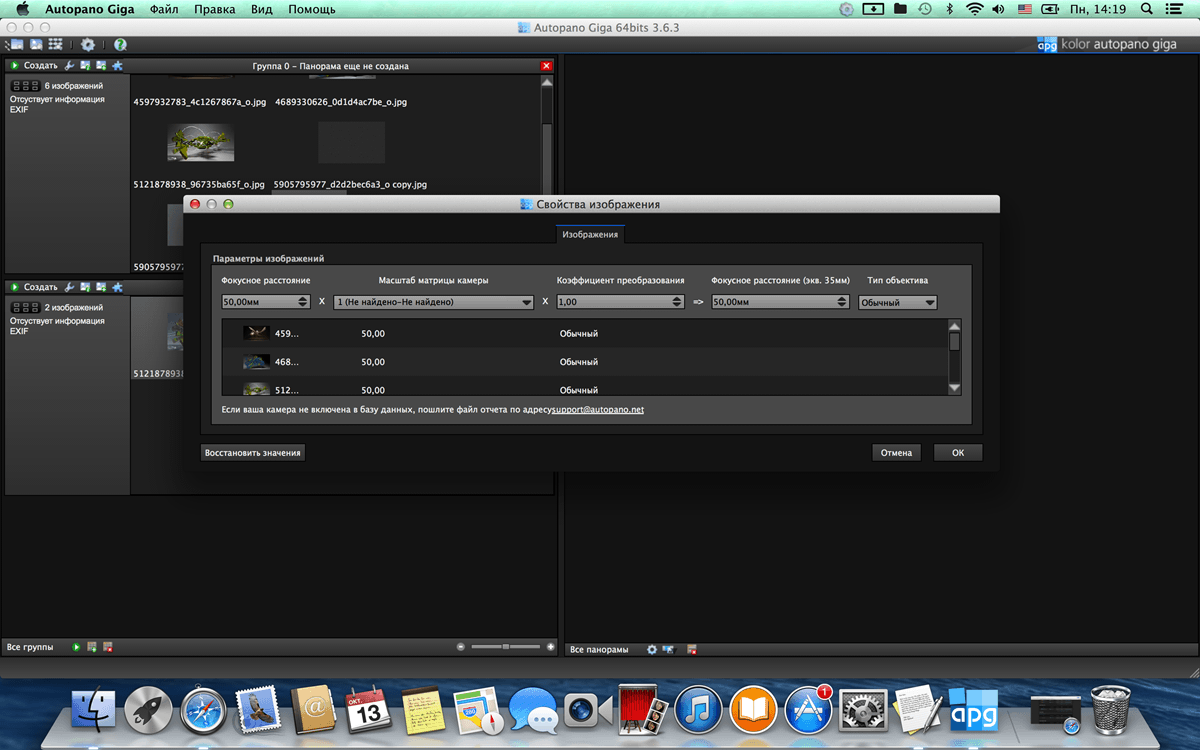Click Создать in the second group
Screen dimensions: 1200x750
(41, 287)
